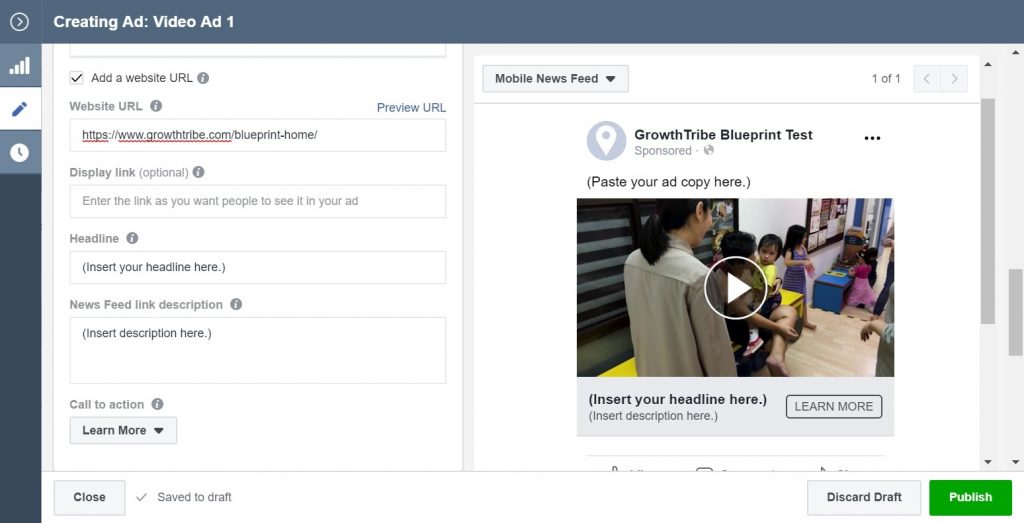The image size is (1024, 523).
Task: Click the Sponsored label in preview
Action: point(662,151)
